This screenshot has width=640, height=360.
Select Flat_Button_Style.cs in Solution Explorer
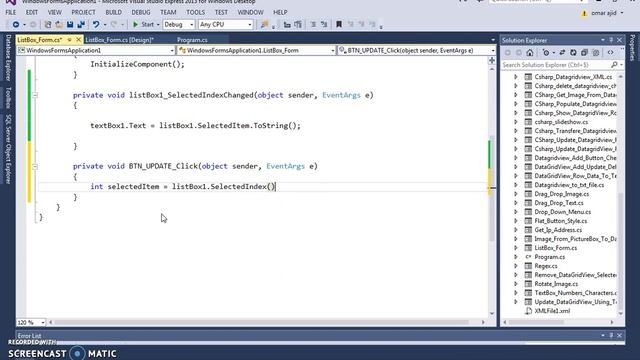pos(561,221)
